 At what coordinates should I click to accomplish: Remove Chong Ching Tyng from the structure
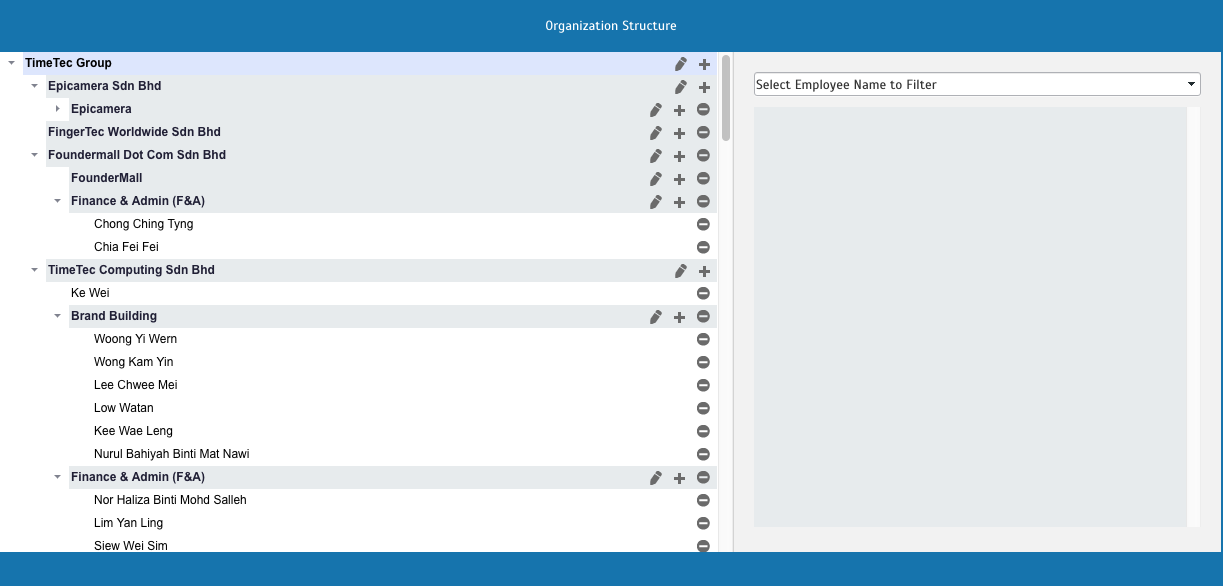(x=703, y=225)
